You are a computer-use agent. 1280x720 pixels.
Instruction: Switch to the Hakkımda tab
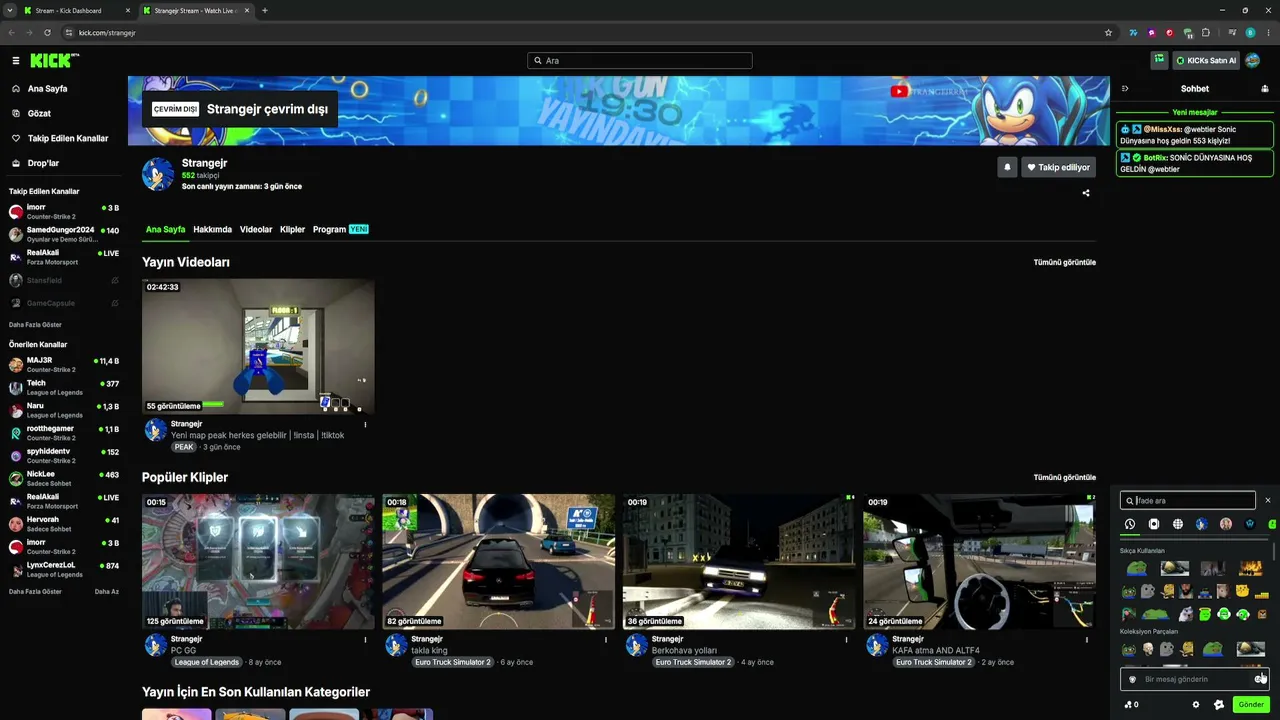pos(212,229)
